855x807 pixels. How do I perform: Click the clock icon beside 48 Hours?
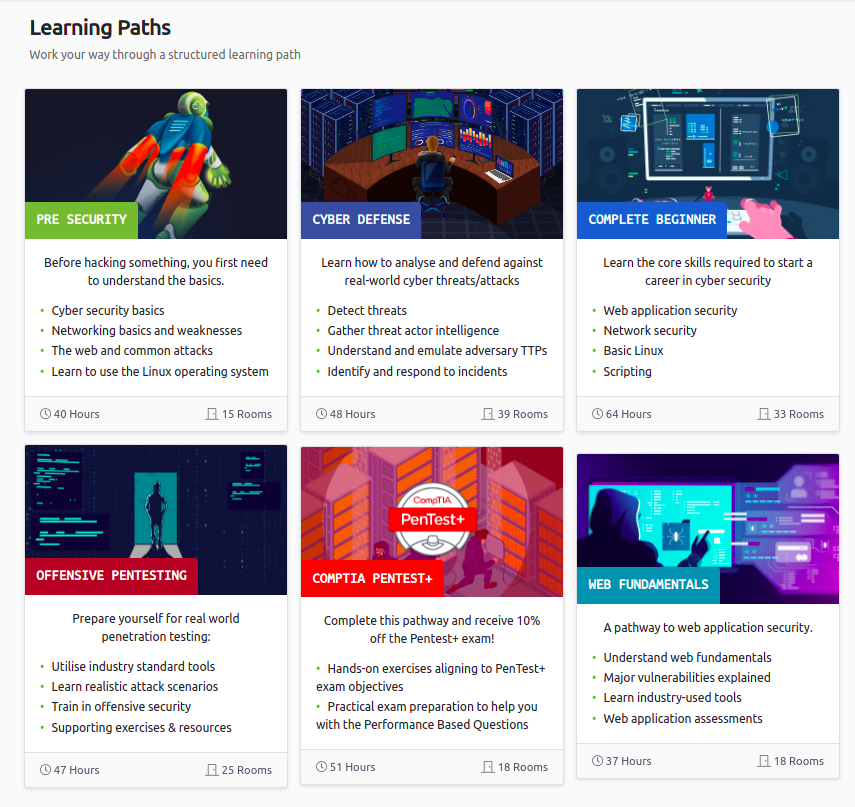click(321, 414)
